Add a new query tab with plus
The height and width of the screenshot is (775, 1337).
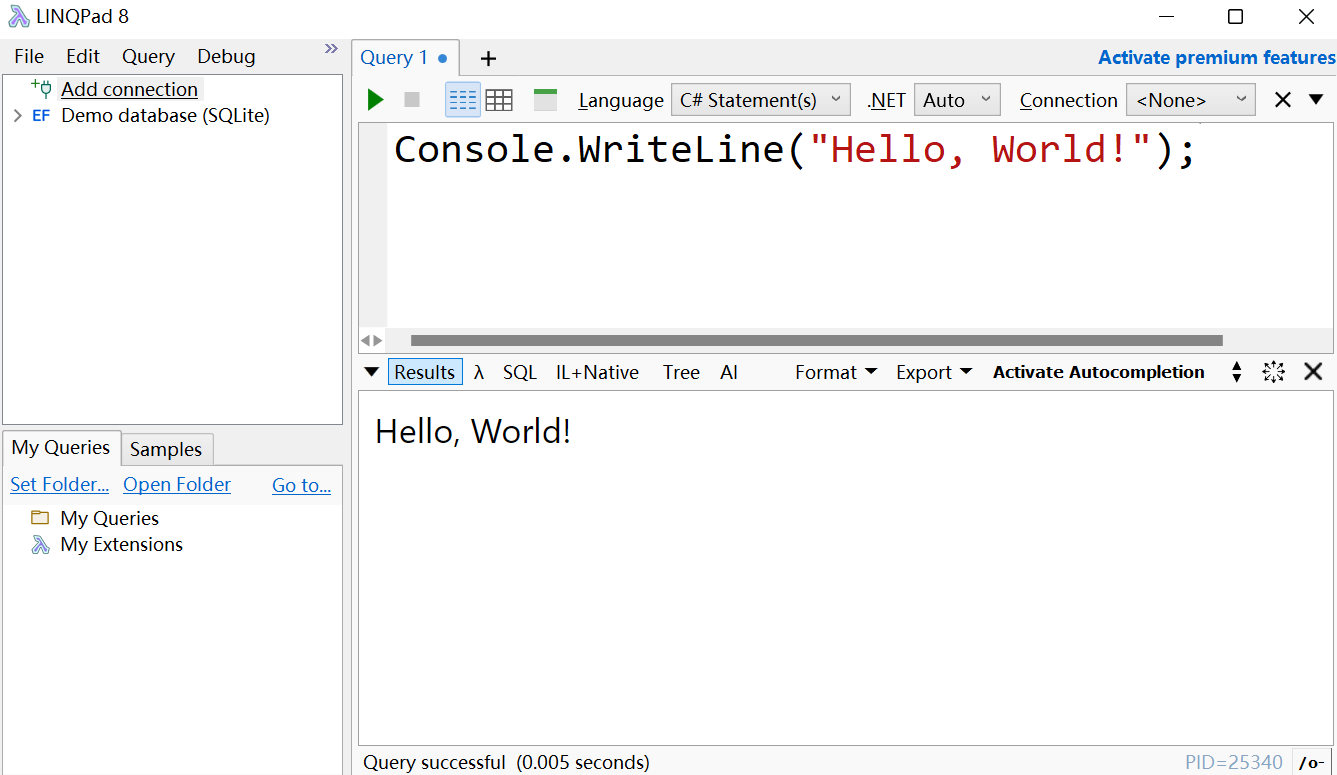(x=488, y=58)
